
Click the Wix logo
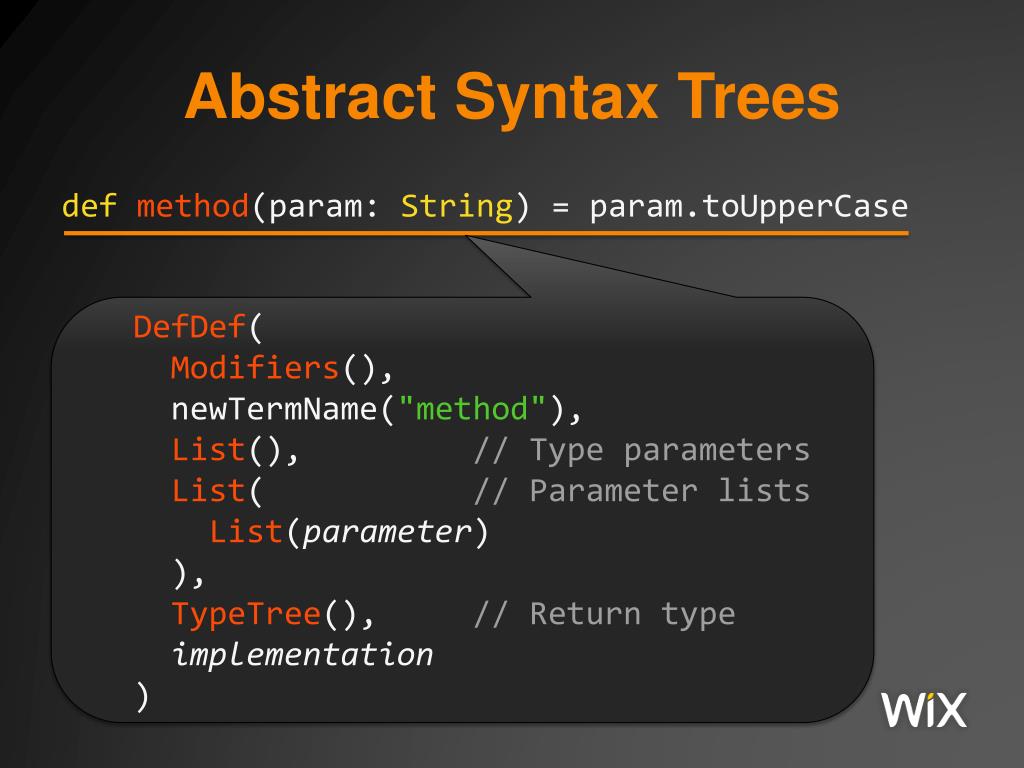pyautogui.click(x=923, y=709)
